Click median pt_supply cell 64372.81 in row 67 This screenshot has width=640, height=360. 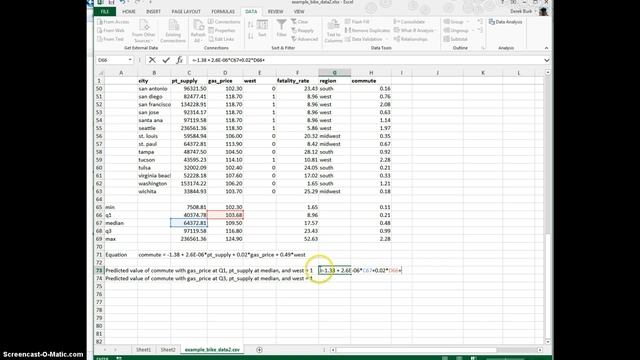[189, 223]
